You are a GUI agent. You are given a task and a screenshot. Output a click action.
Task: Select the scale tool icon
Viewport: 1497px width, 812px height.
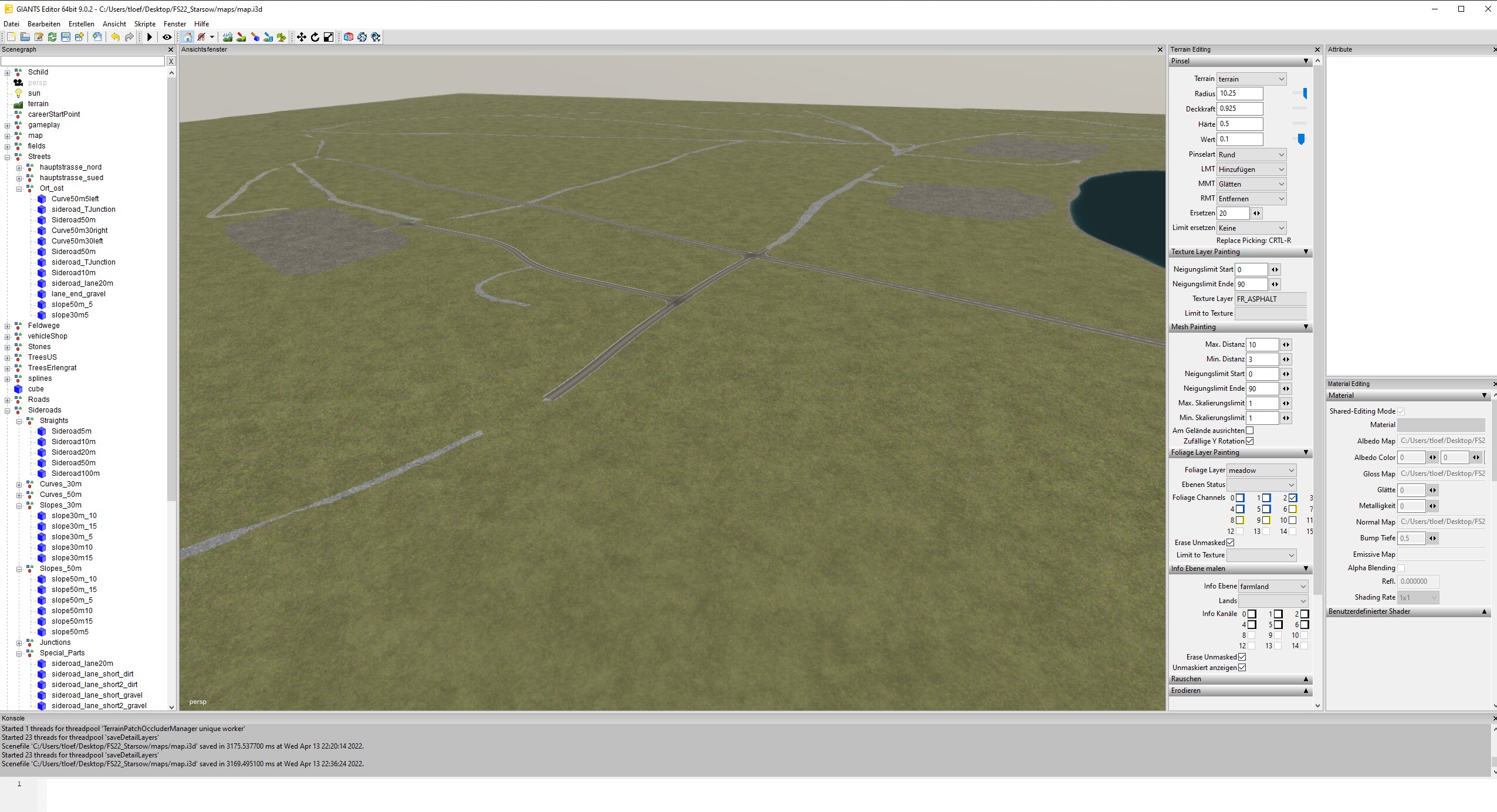point(329,37)
